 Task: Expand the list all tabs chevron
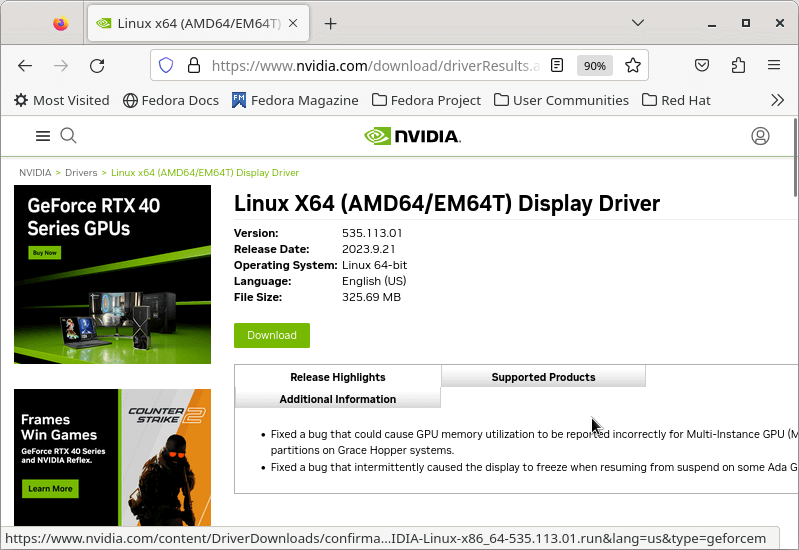pos(637,23)
